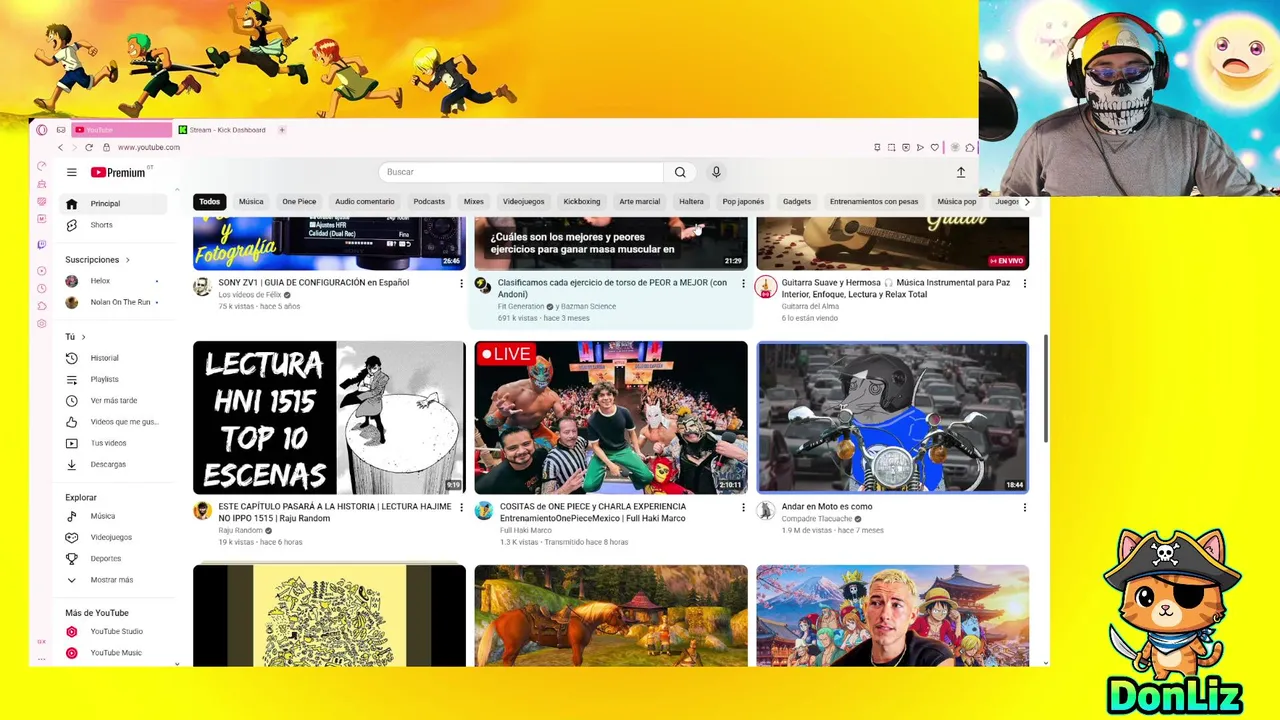Start voice search with the microphone
This screenshot has height=720, width=1280.
716,172
